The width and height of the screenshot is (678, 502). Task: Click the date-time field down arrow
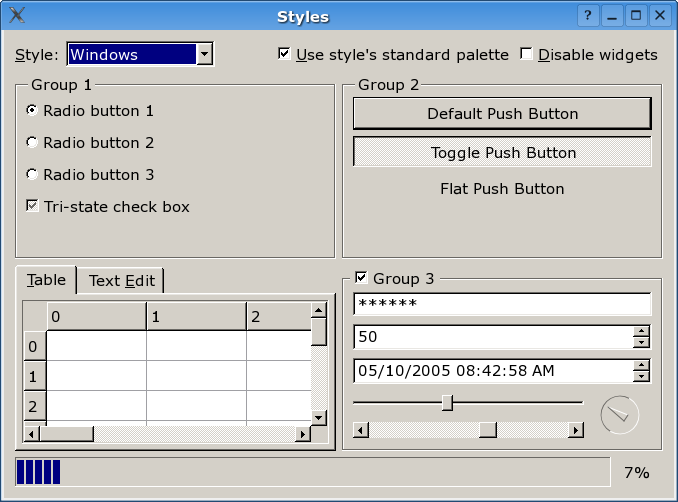[642, 377]
